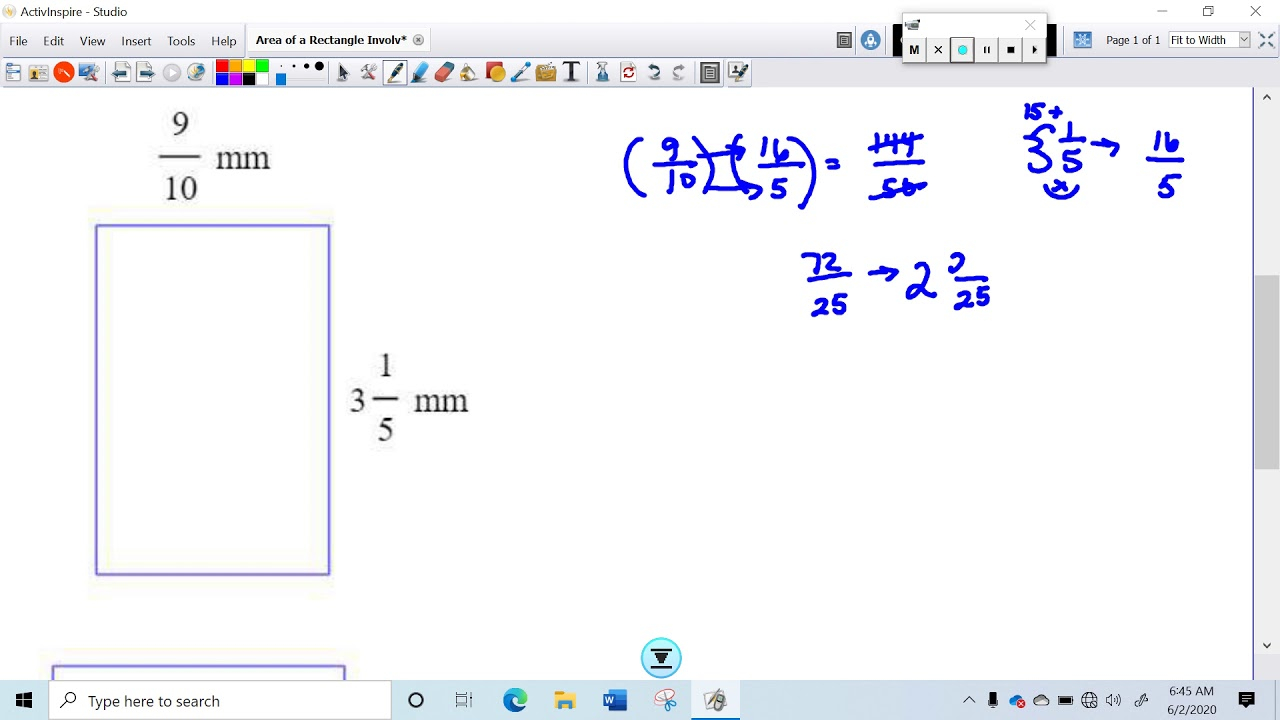Click the Windows taskbar search box

point(220,701)
